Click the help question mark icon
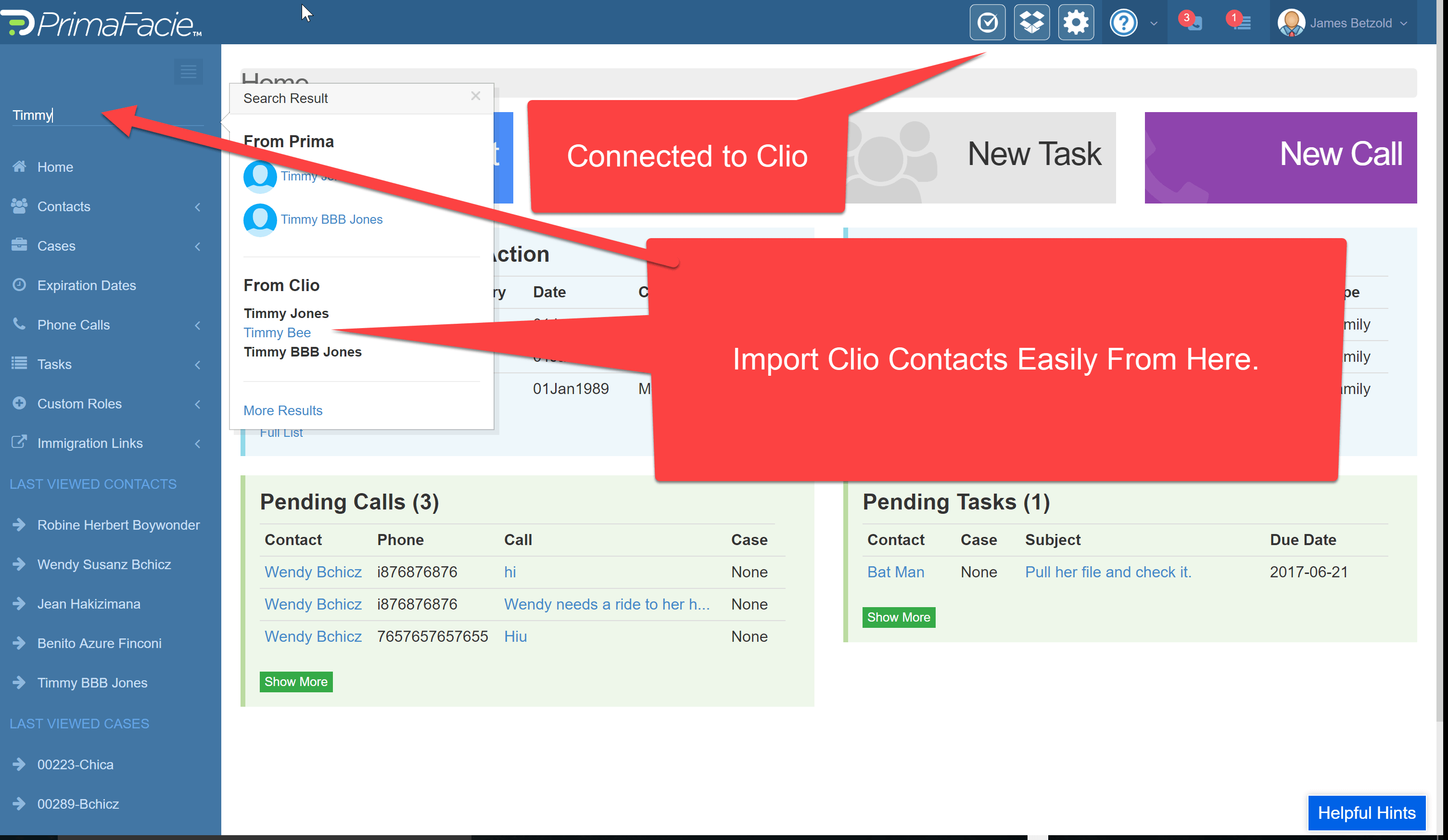This screenshot has width=1448, height=840. [1123, 23]
